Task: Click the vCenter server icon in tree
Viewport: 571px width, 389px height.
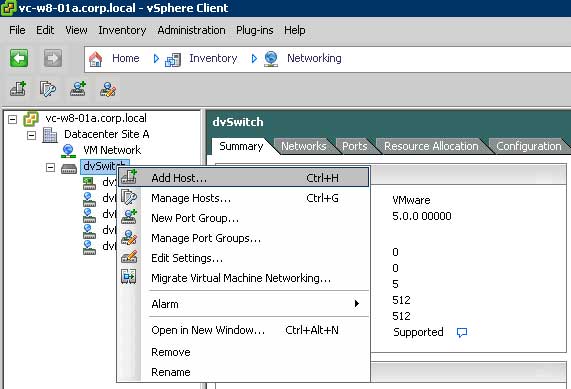Action: (x=31, y=119)
